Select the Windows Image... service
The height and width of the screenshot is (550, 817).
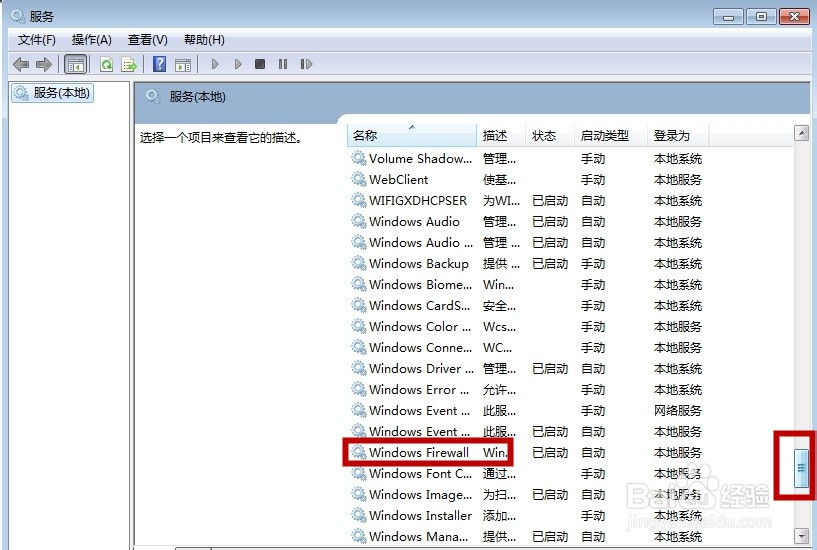pyautogui.click(x=526, y=494)
